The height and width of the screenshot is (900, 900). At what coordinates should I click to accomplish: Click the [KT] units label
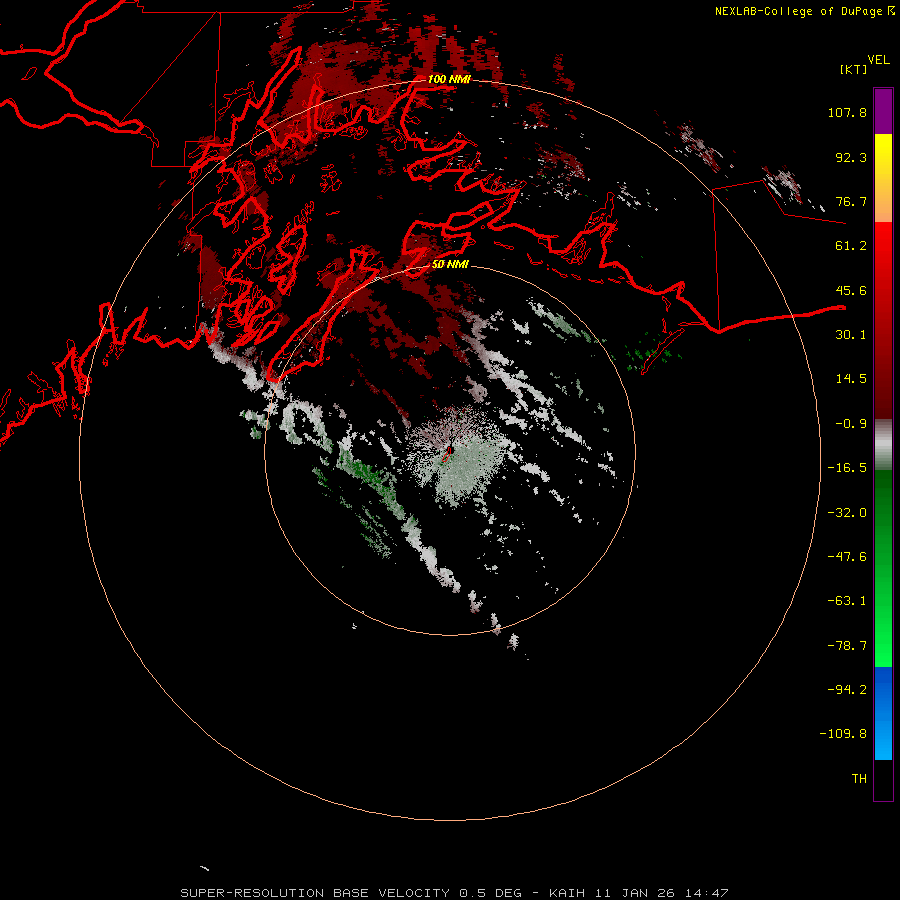click(853, 69)
